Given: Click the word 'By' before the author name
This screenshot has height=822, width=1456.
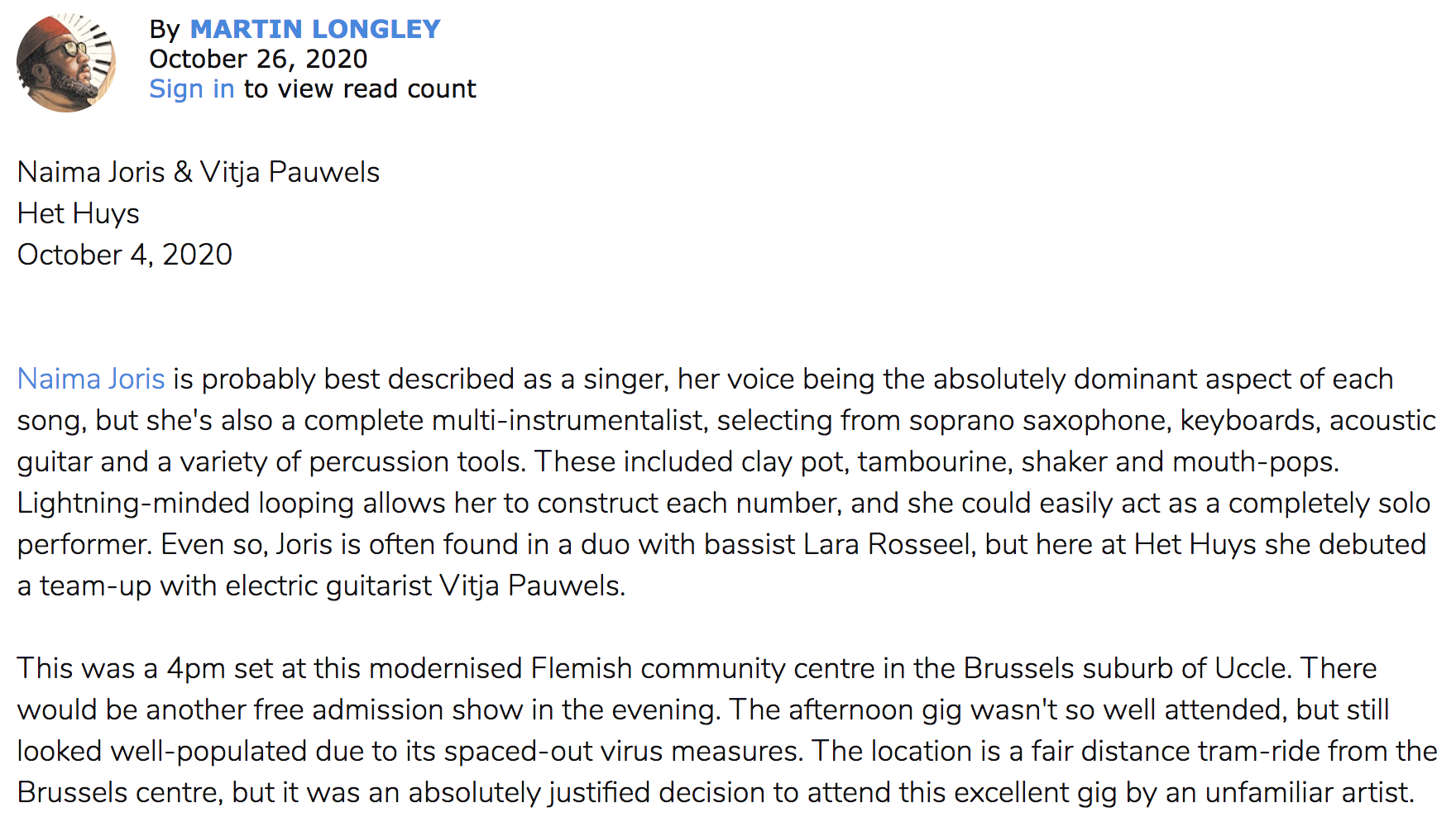Looking at the screenshot, I should pyautogui.click(x=165, y=30).
